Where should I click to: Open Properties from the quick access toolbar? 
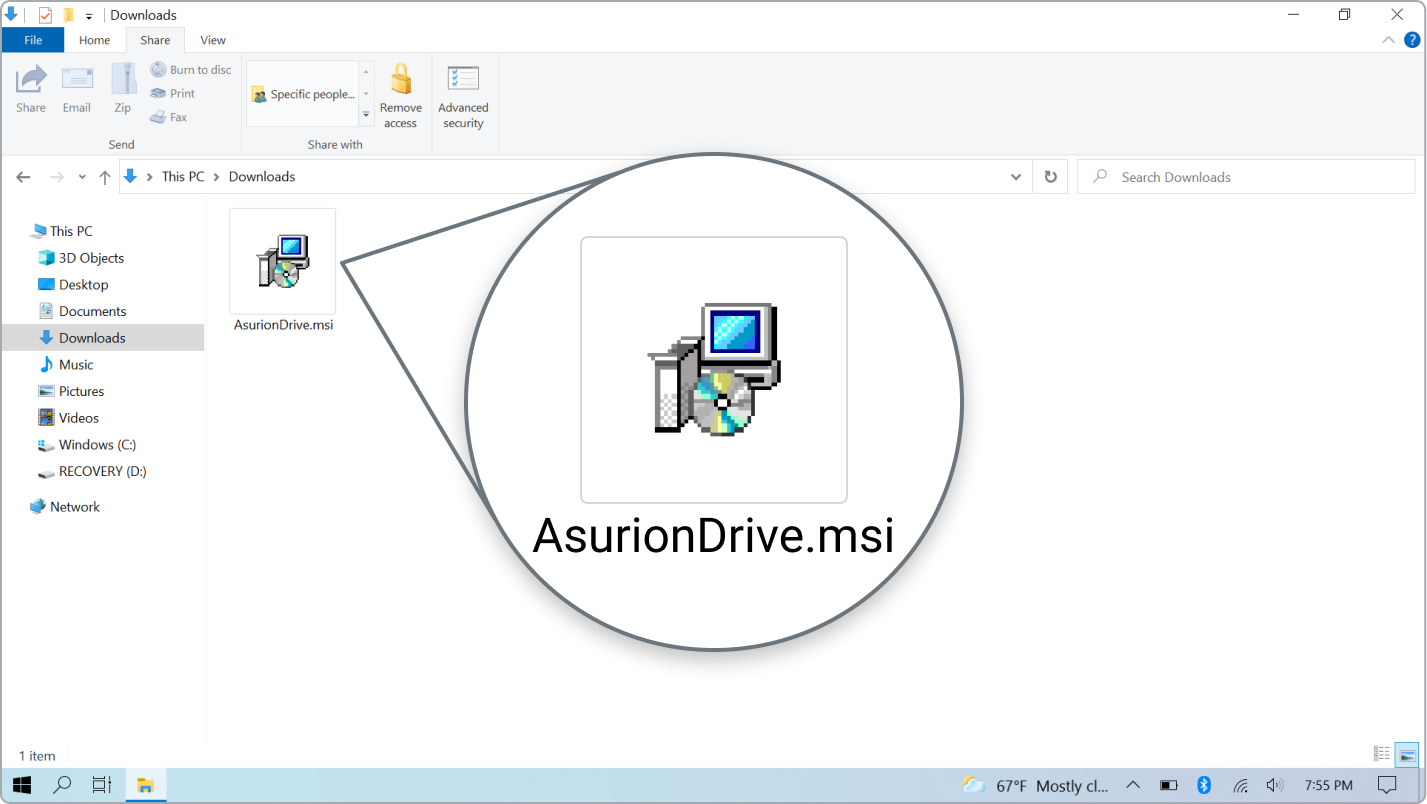(45, 15)
